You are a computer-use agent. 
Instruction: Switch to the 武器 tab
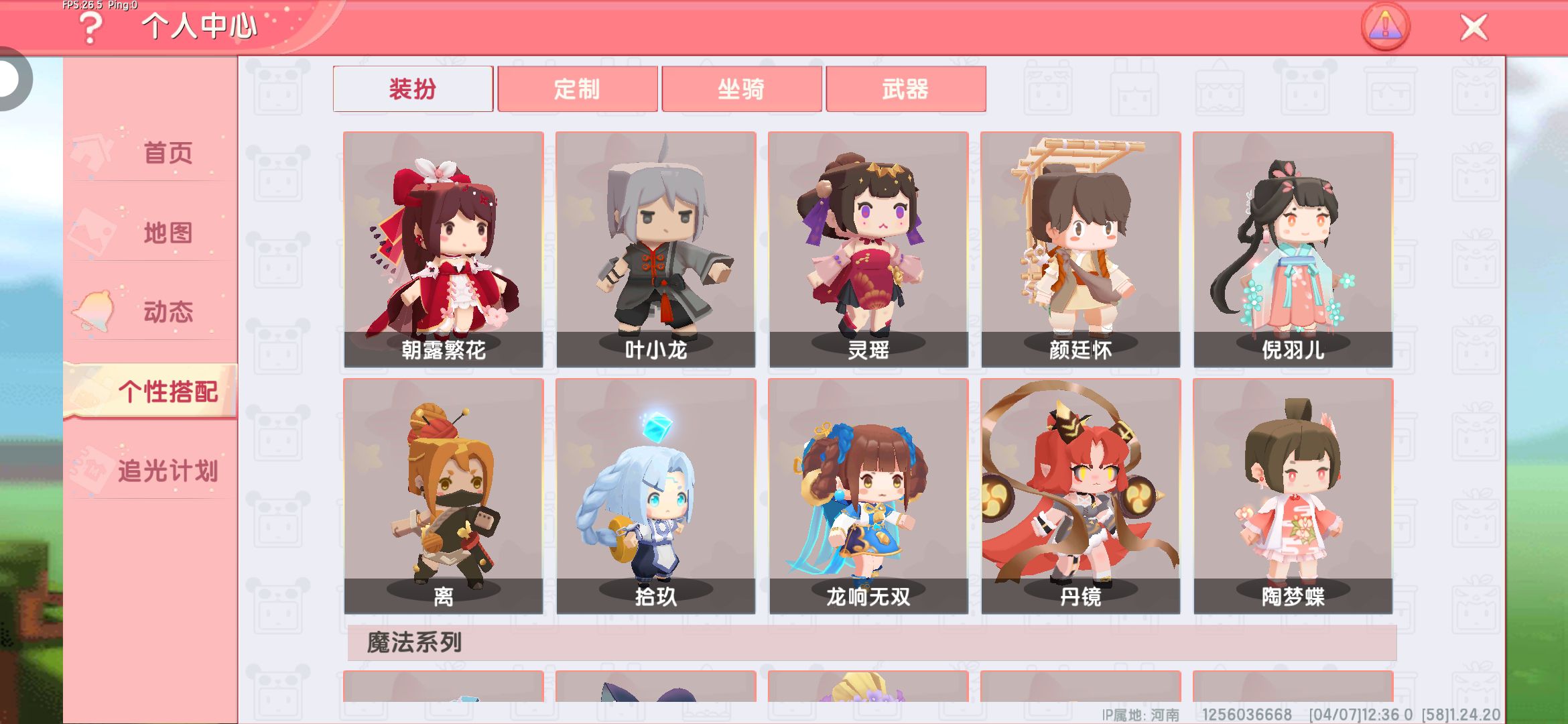tap(905, 88)
